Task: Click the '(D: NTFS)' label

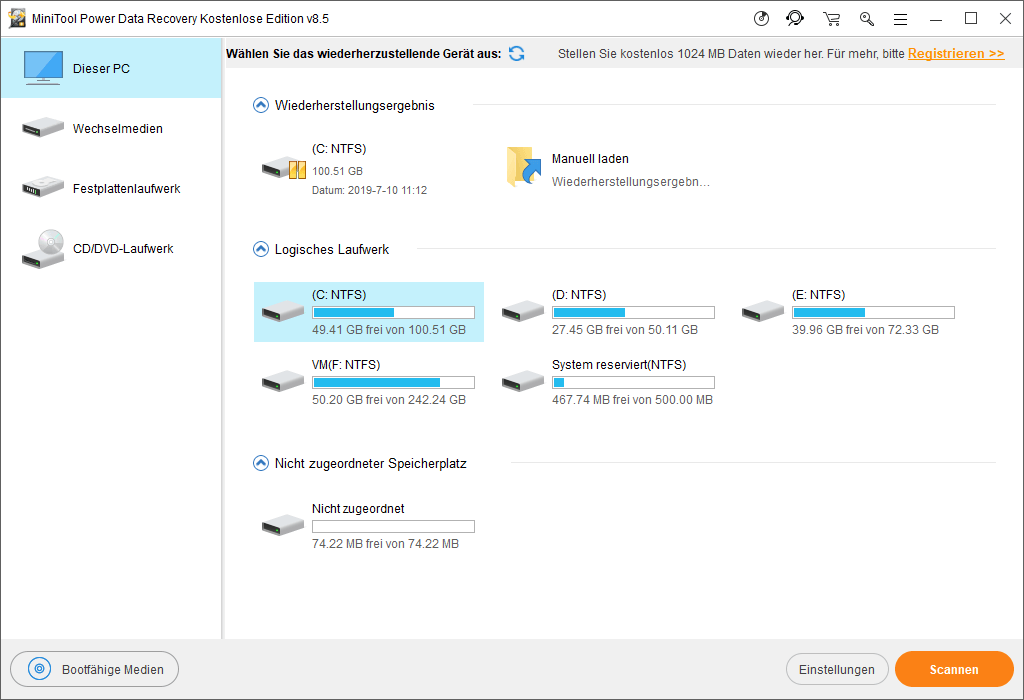Action: (x=579, y=294)
